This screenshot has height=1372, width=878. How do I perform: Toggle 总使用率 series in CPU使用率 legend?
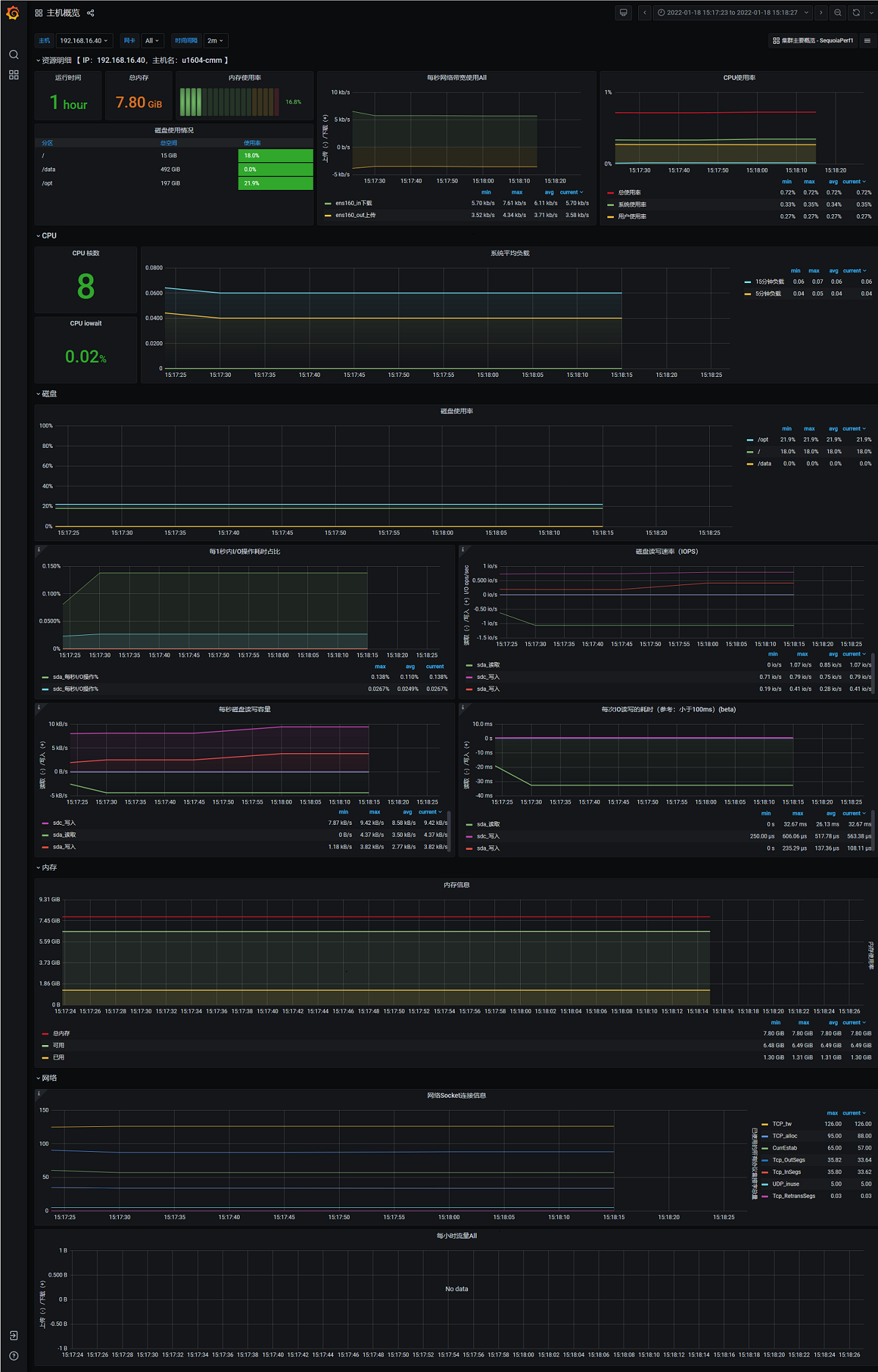tap(629, 193)
